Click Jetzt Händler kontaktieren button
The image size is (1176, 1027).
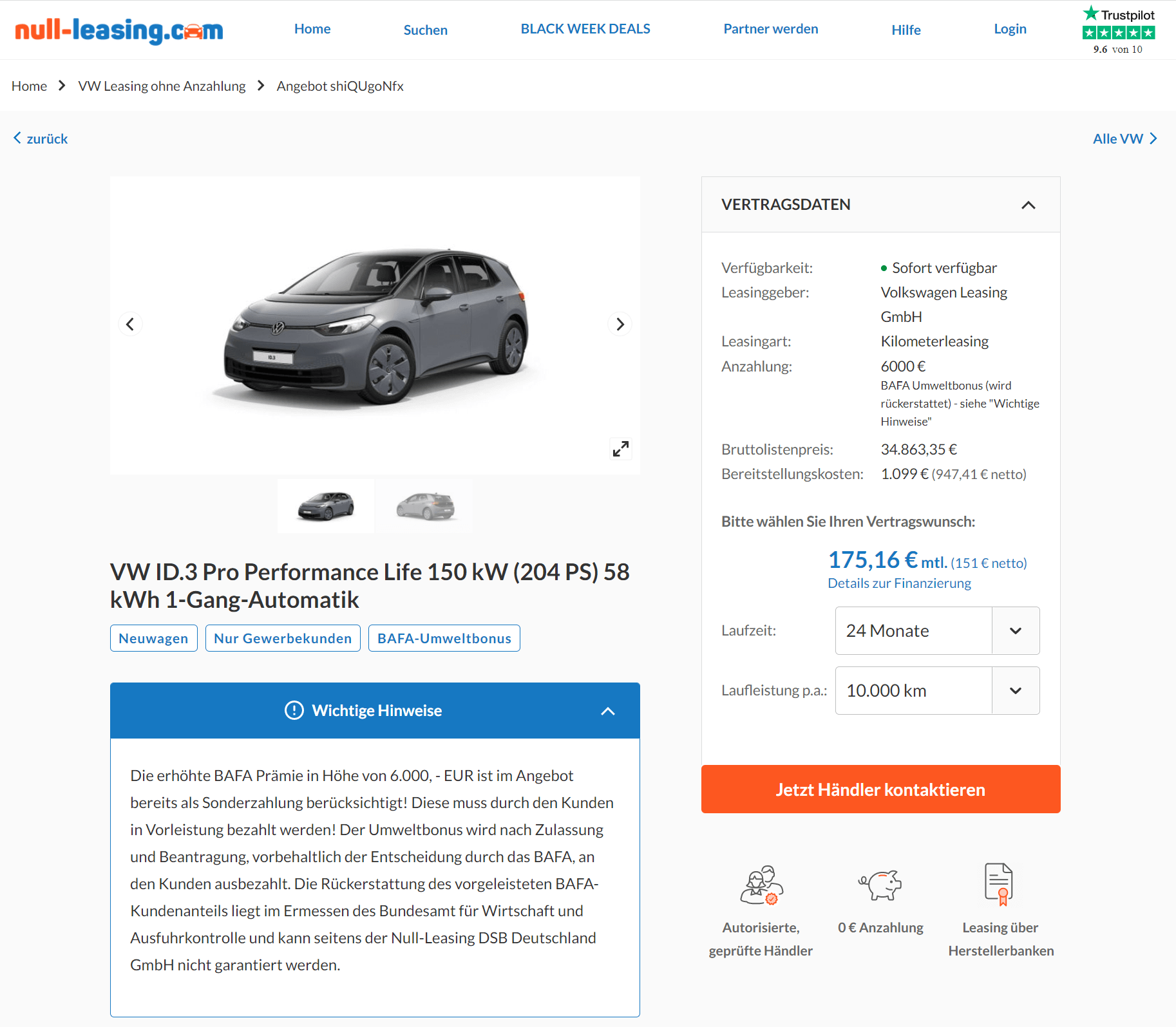(x=880, y=789)
